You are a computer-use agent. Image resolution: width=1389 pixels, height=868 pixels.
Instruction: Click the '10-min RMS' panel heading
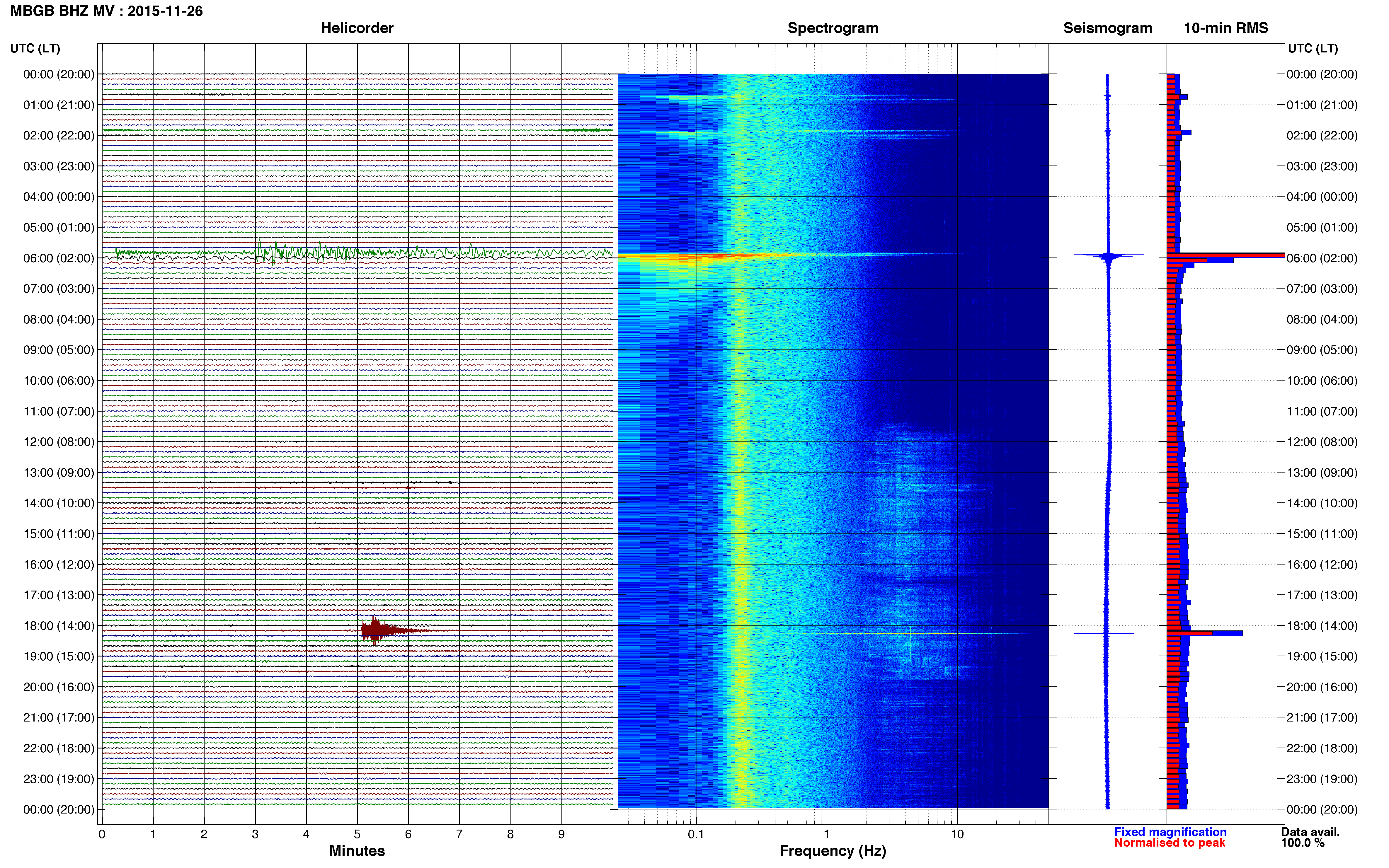1226,28
